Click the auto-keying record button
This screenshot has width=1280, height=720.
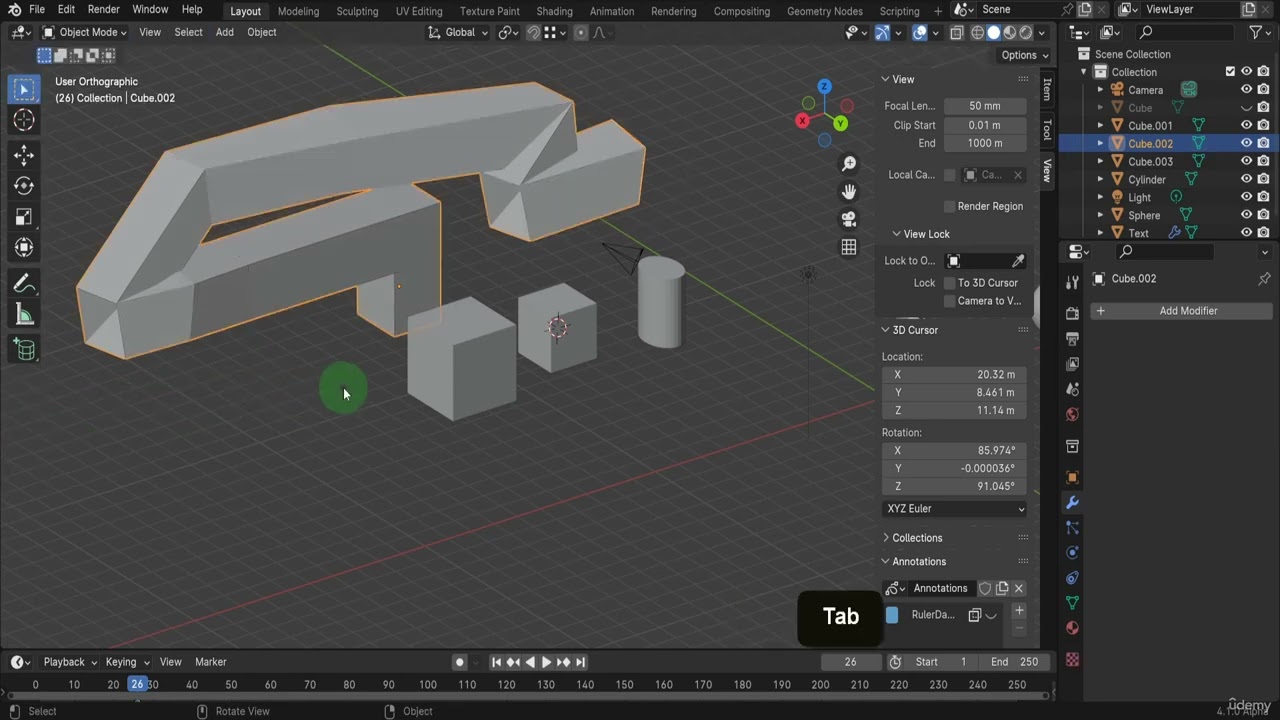point(460,662)
